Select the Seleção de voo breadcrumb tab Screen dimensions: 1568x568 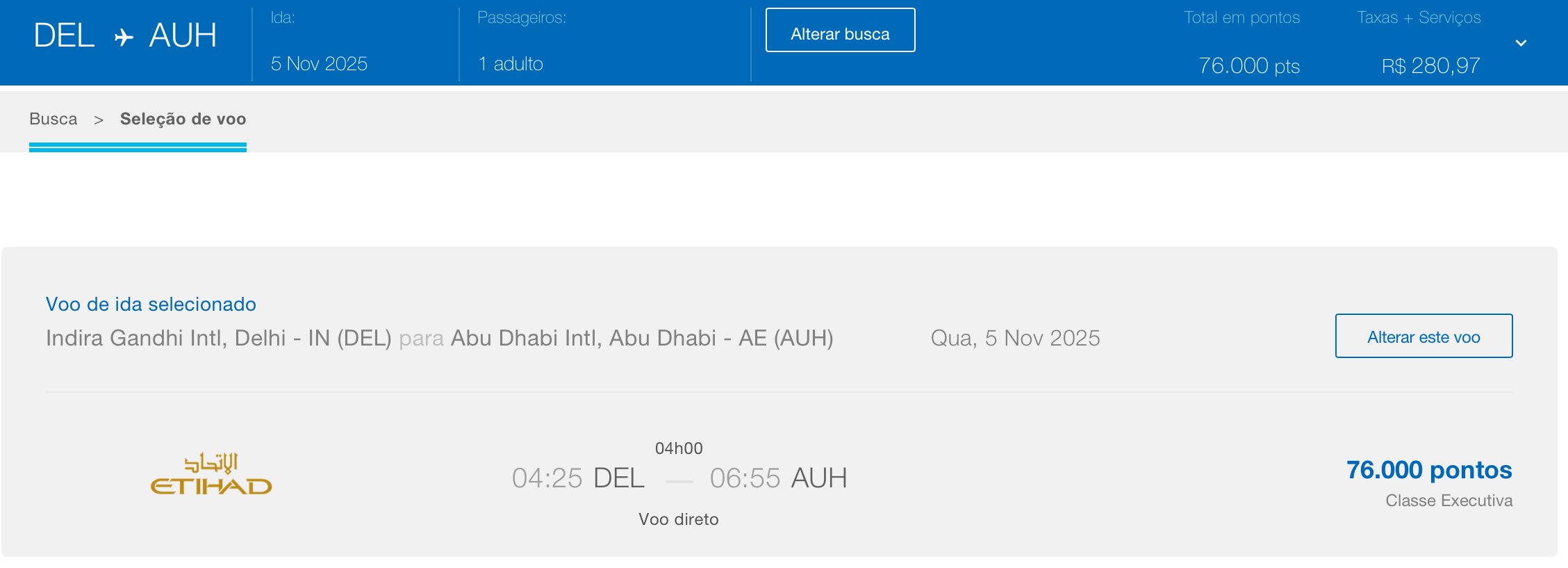(x=183, y=119)
